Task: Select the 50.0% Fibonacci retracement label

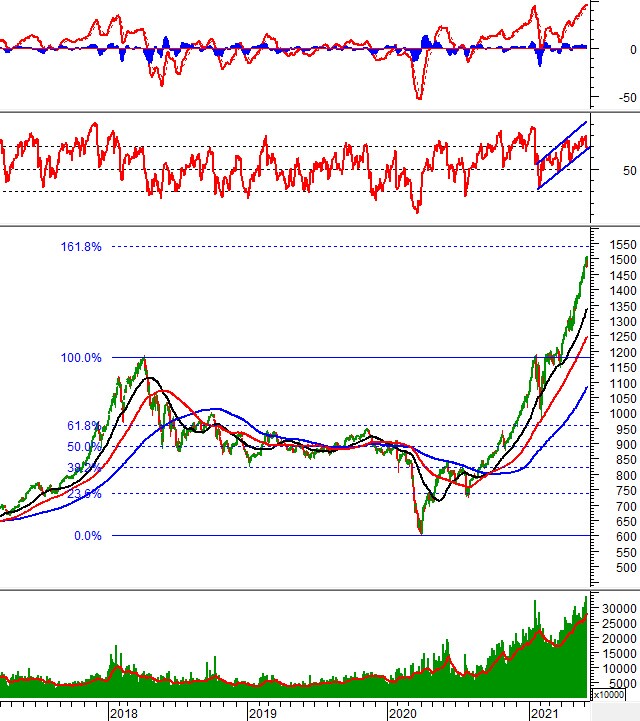Action: point(84,446)
